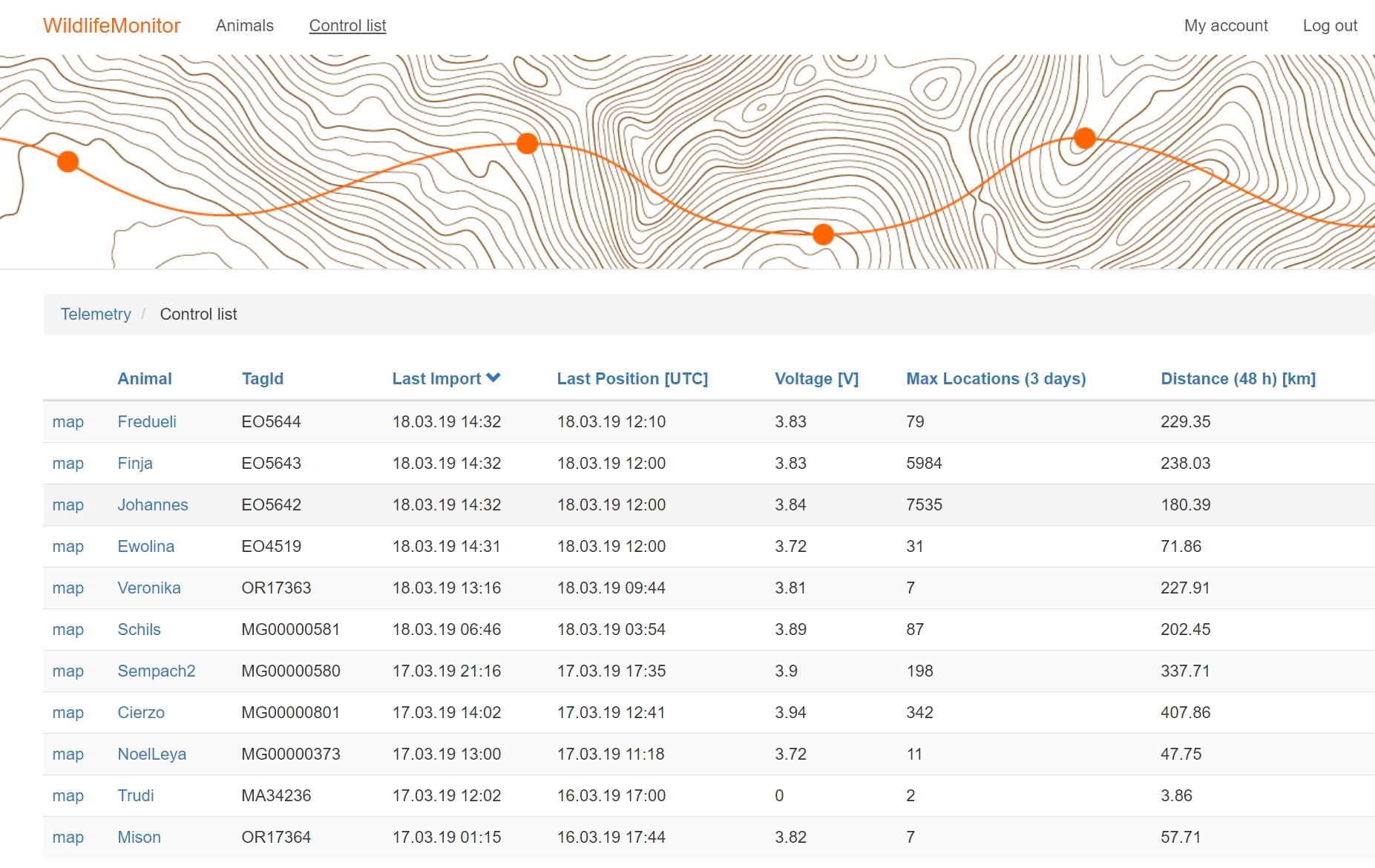View details for Cierzo
The height and width of the screenshot is (868, 1375).
(141, 713)
